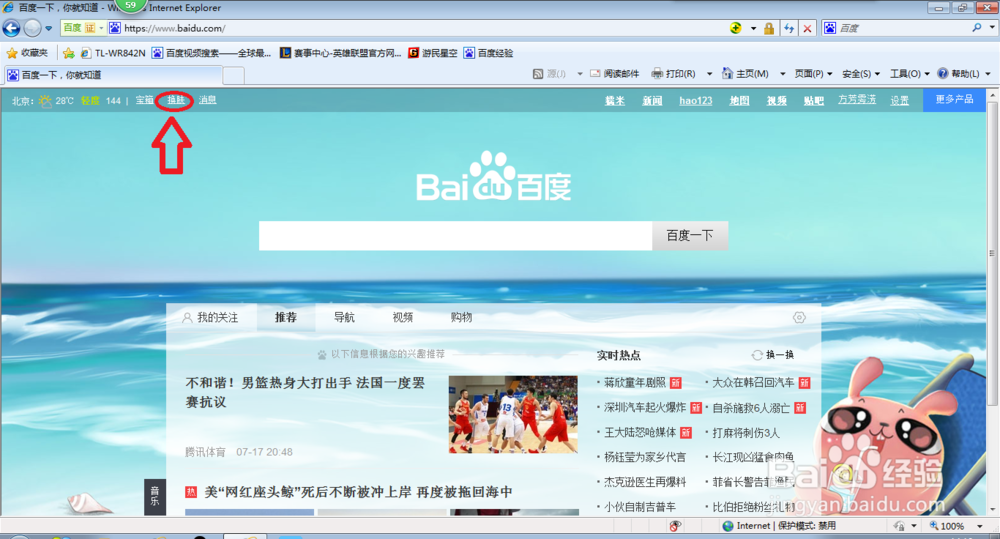The height and width of the screenshot is (539, 1000).
Task: Open the TL-WR842N bookmark
Action: pos(113,53)
